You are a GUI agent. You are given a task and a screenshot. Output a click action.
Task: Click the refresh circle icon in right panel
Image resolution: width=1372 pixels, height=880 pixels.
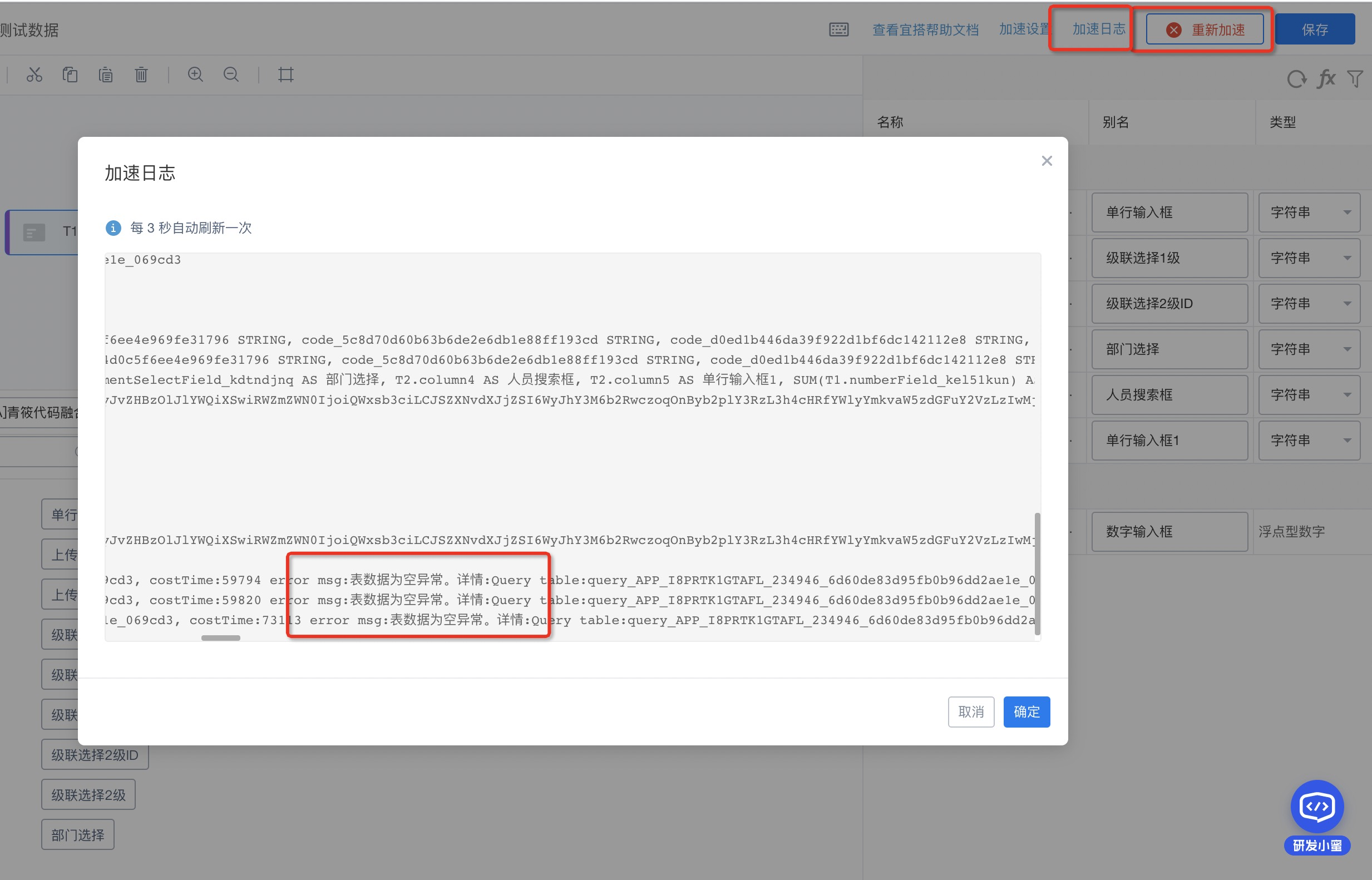tap(1296, 79)
